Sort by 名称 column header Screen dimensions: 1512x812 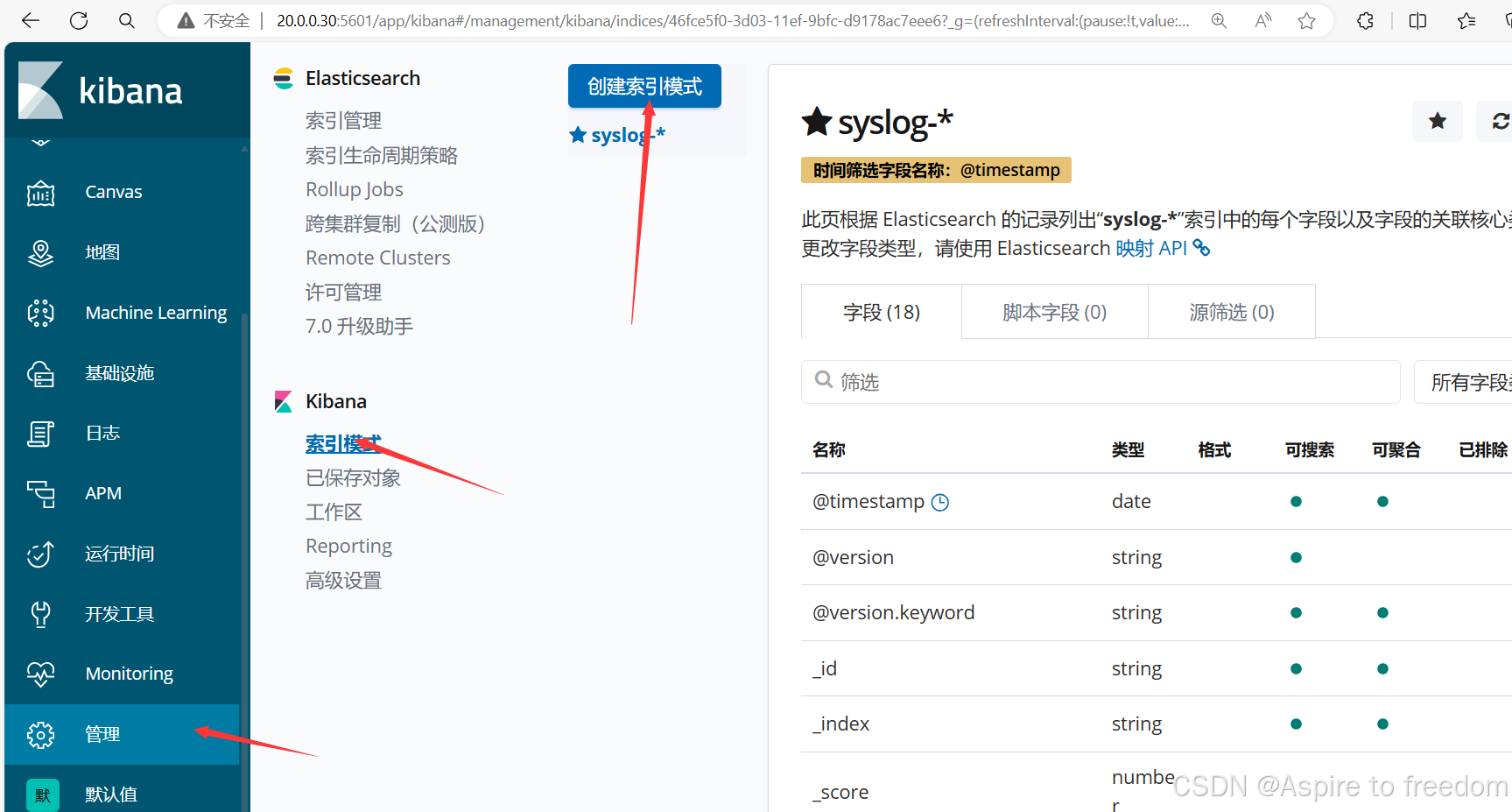(828, 449)
